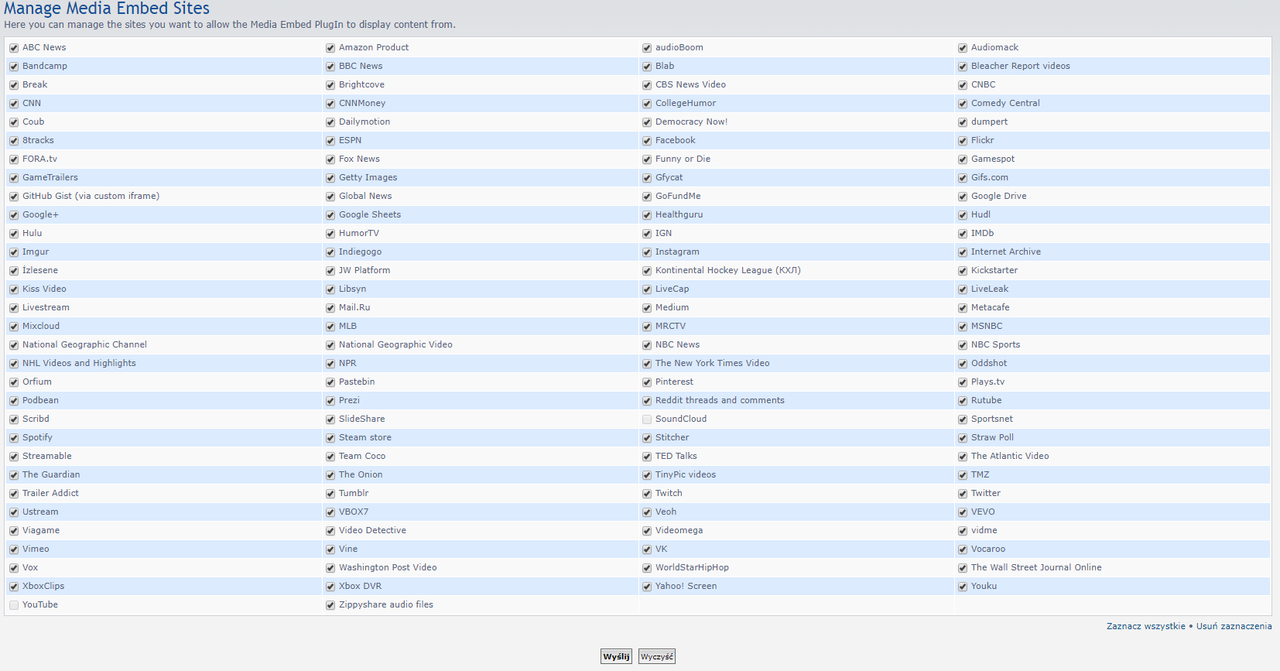Click the Wyślij submit button
Viewport: 1280px width, 671px height.
(616, 657)
